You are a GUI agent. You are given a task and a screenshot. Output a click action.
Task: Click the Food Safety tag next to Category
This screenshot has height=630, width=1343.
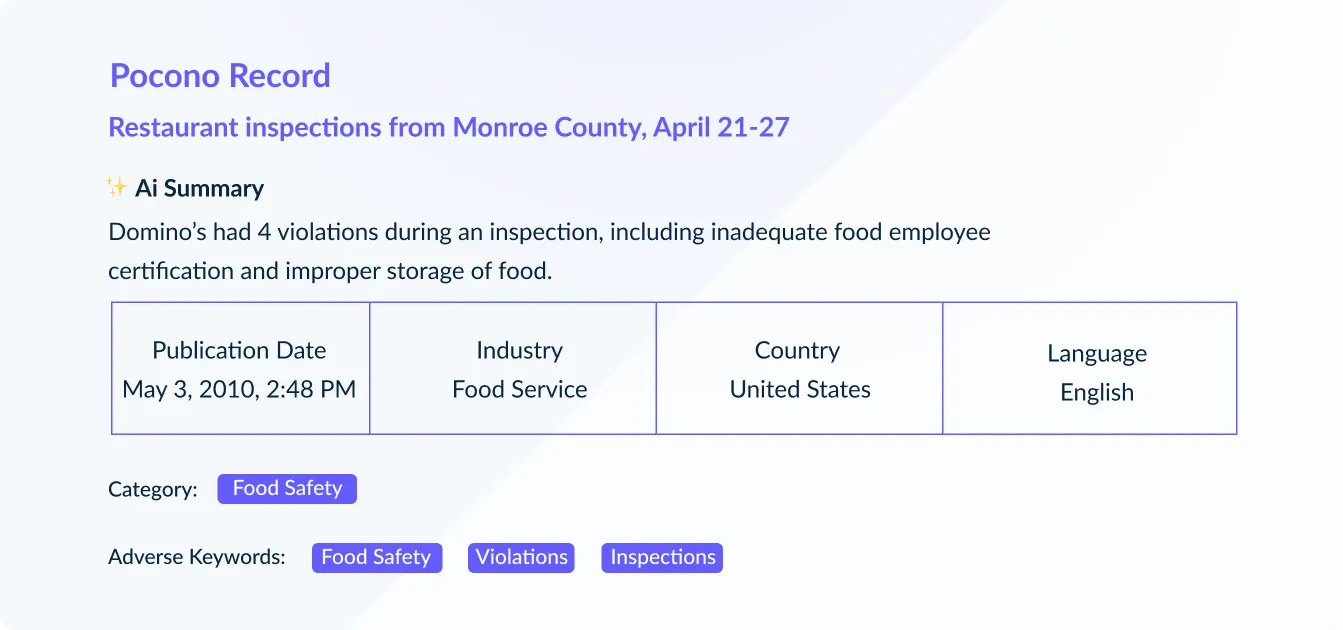[287, 489]
